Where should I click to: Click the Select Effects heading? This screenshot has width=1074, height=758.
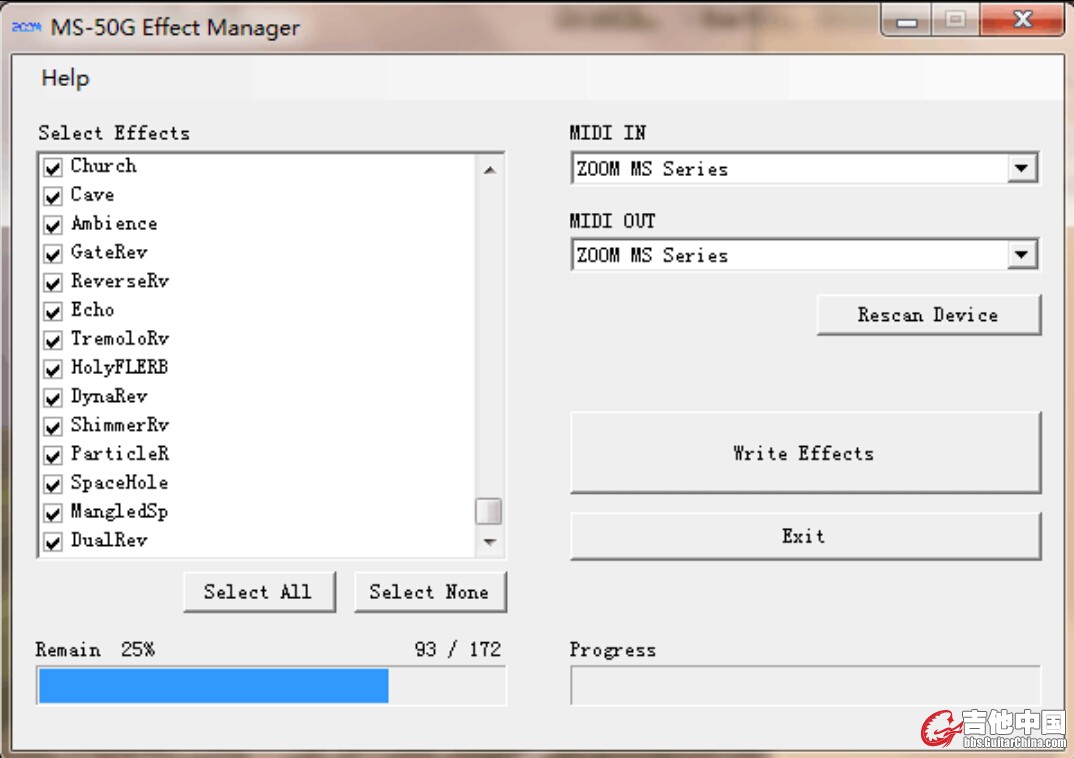click(114, 133)
